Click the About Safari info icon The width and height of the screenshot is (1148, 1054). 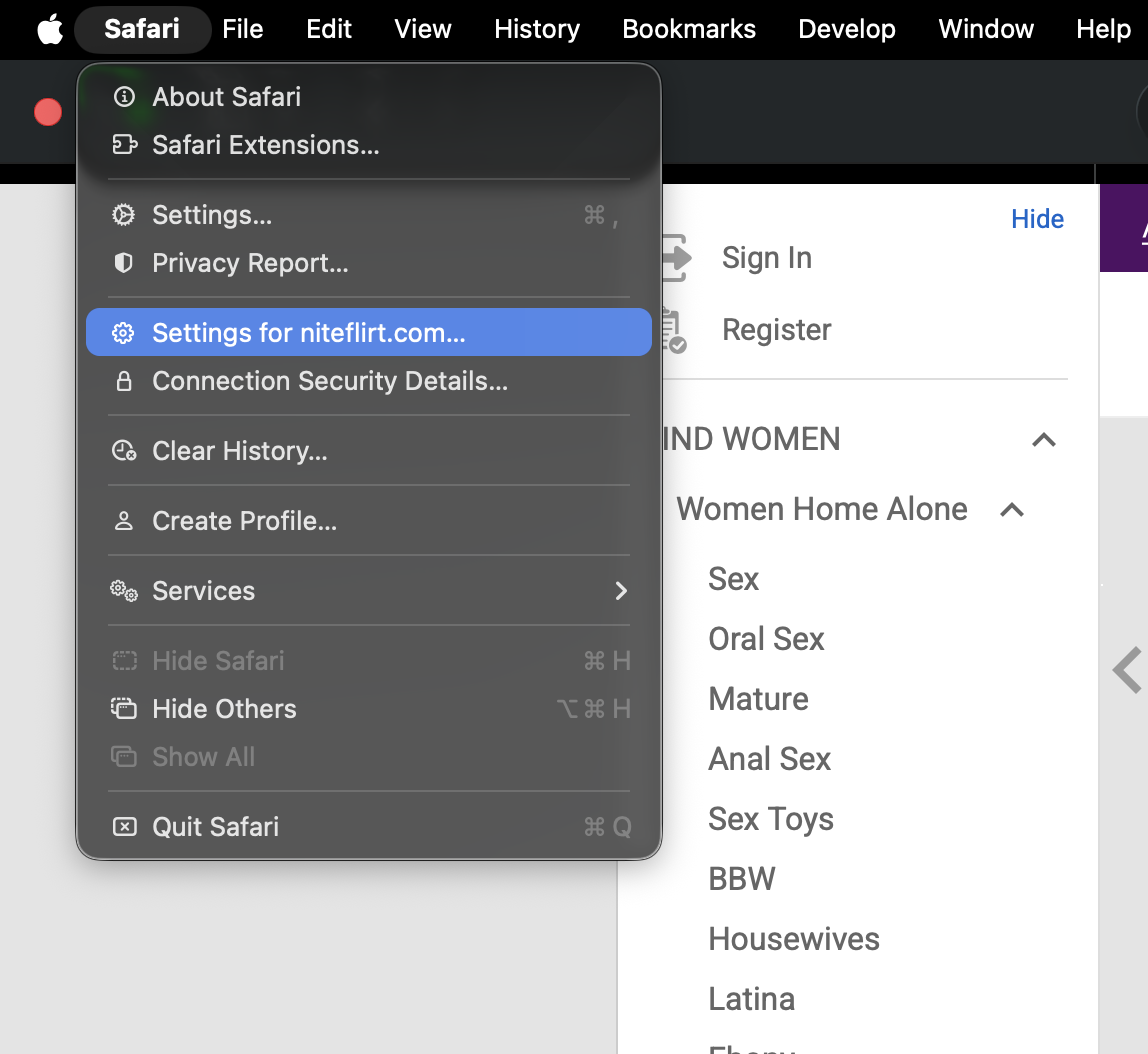(x=124, y=97)
